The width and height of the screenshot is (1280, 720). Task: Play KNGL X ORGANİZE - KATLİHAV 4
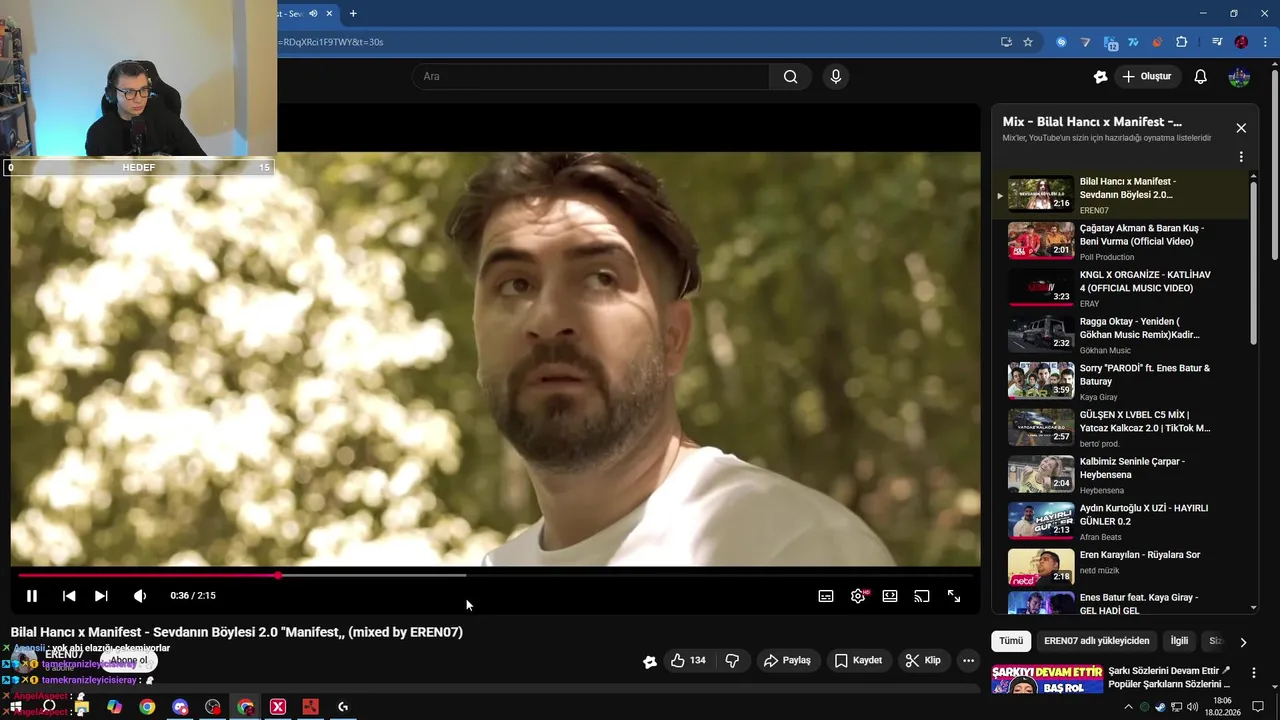pos(1120,288)
